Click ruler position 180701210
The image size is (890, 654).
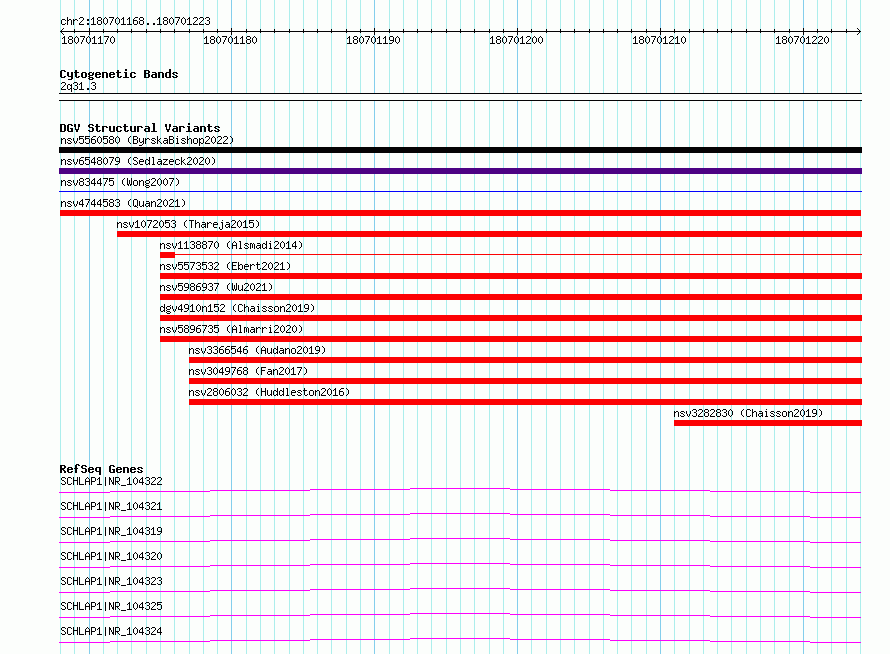point(660,40)
